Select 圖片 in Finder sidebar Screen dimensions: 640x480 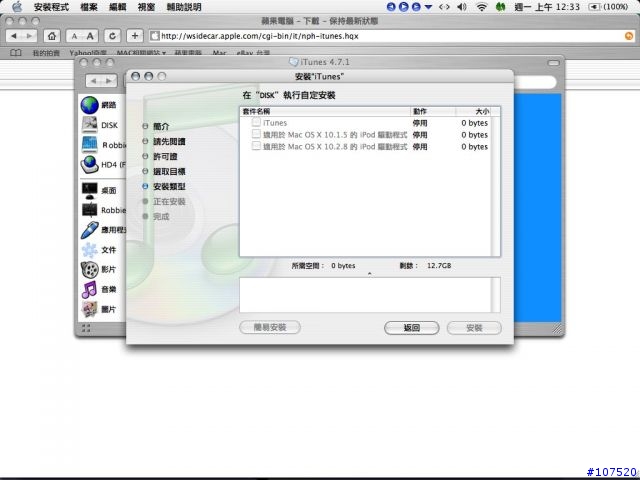[99, 309]
